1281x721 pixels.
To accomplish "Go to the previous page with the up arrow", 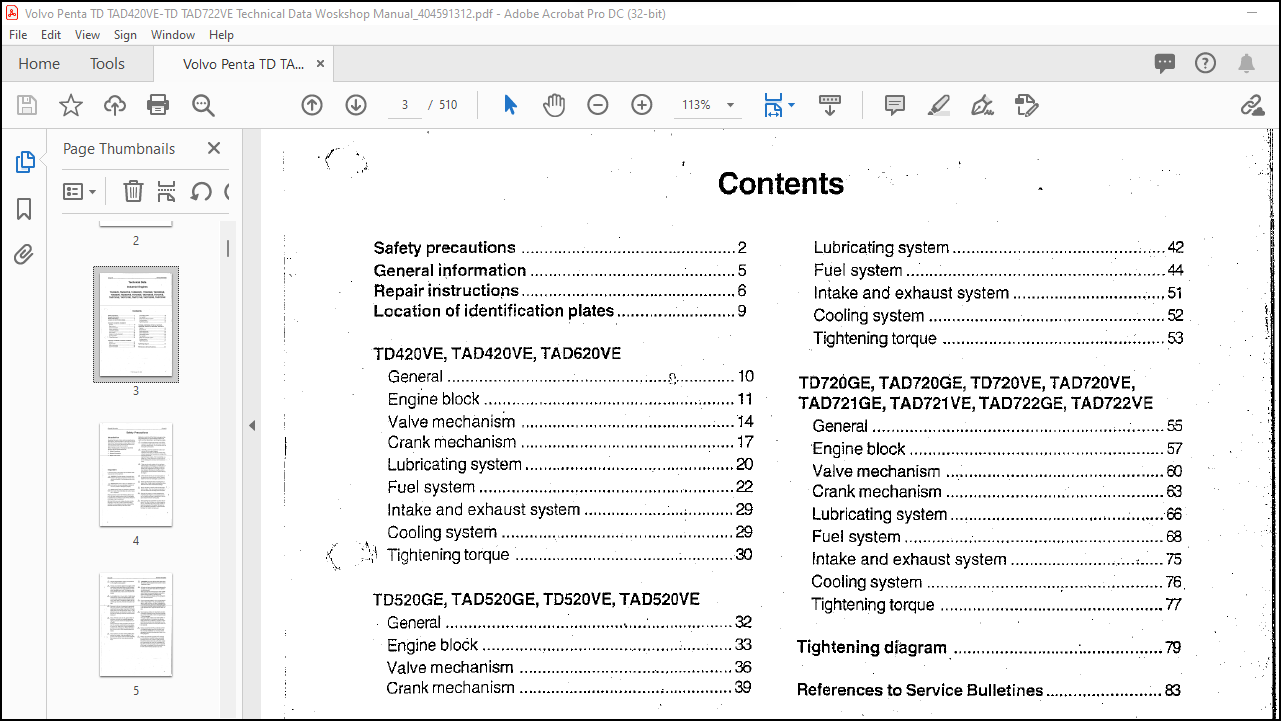I will (x=312, y=105).
